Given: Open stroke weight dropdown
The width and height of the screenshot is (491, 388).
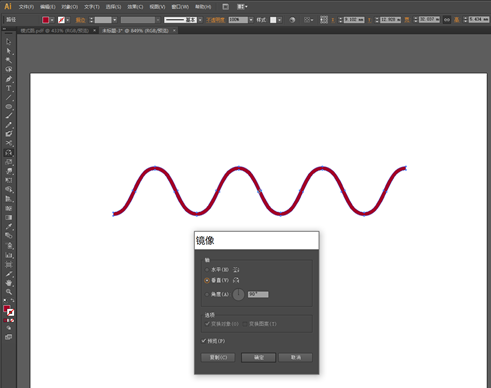Looking at the screenshot, I should click(115, 20).
